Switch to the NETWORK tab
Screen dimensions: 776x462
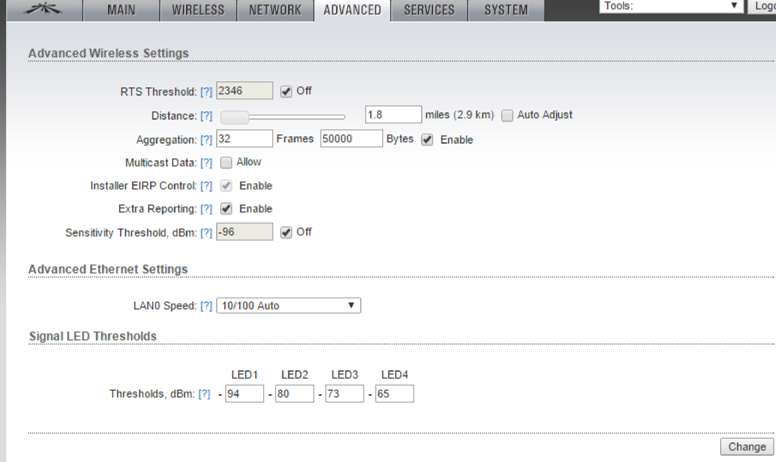point(275,10)
